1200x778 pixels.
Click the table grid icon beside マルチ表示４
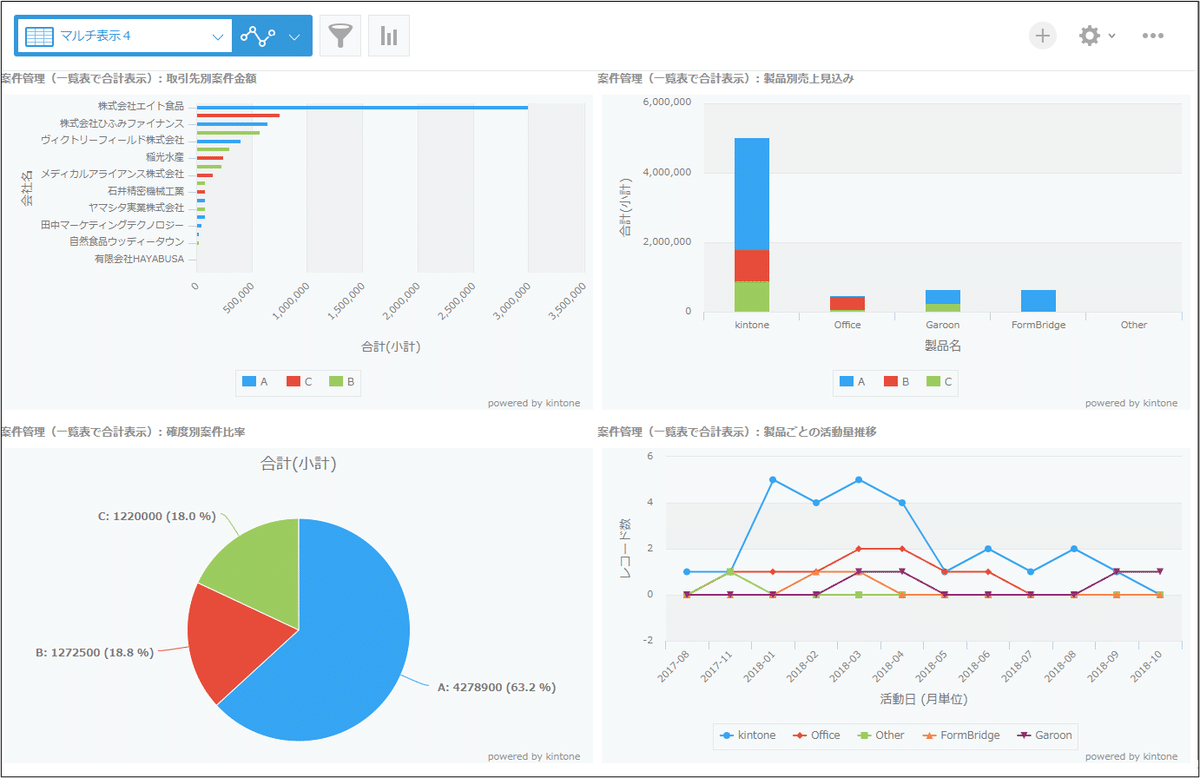tap(39, 36)
